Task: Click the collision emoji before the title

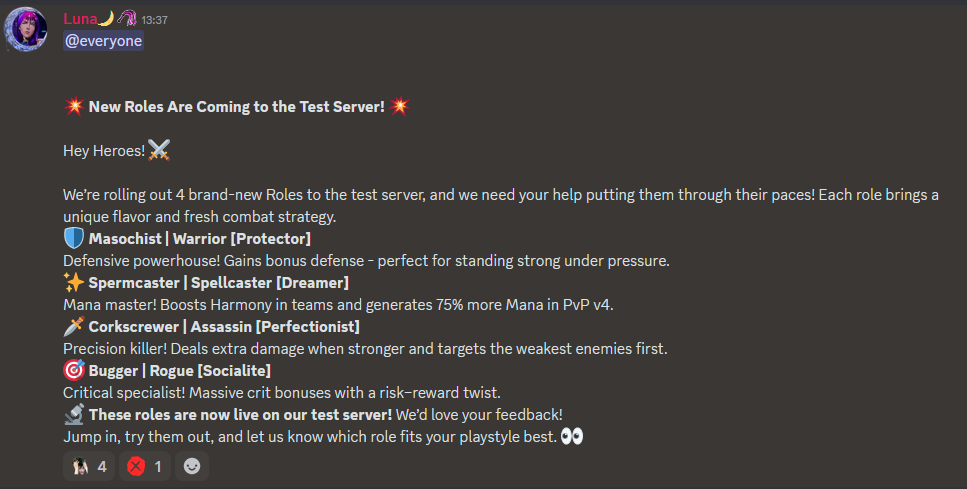Action: (x=73, y=106)
